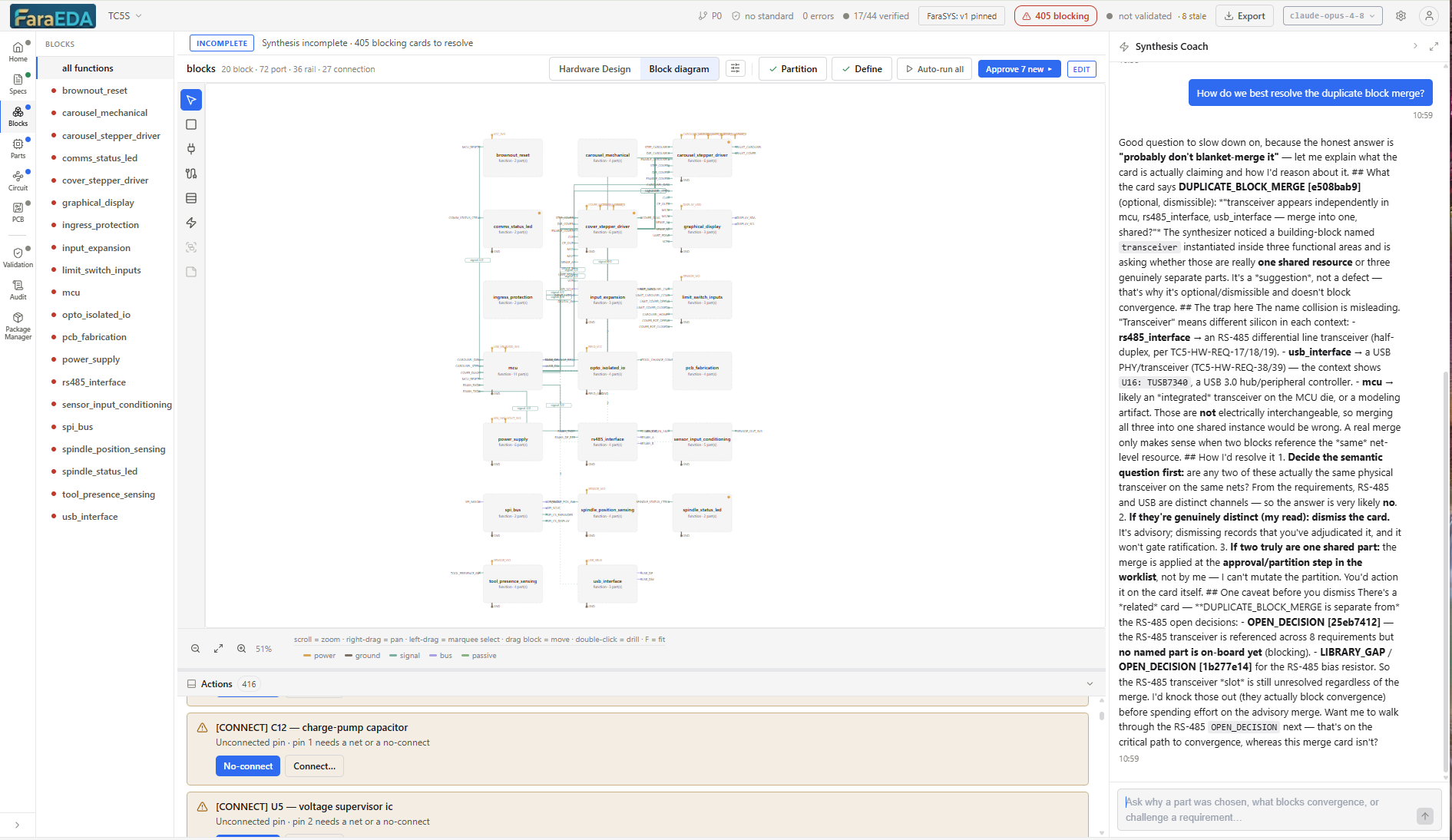The image size is (1452, 840).
Task: Open the Validation sidebar icon
Action: pyautogui.click(x=18, y=257)
